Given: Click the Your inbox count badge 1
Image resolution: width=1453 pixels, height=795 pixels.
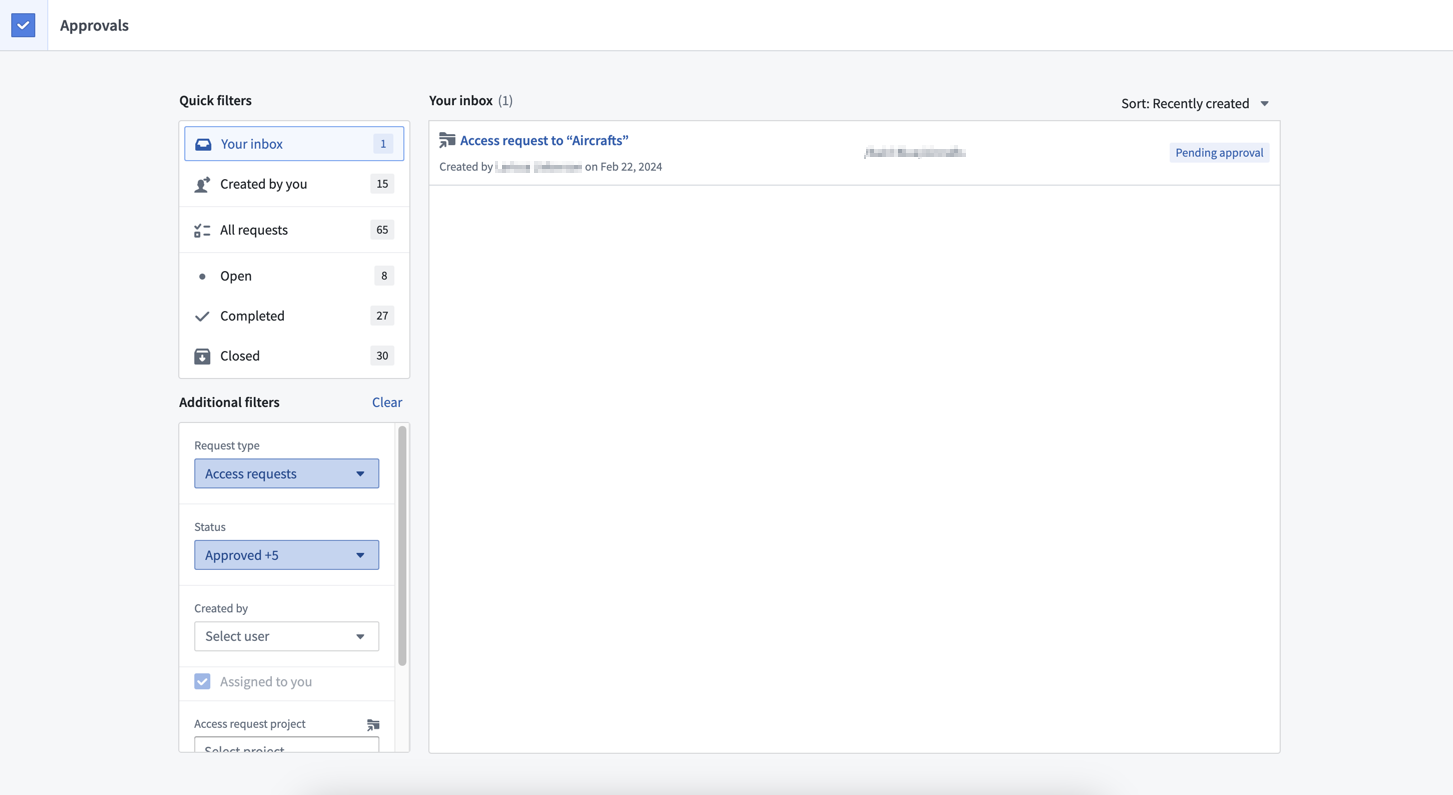Looking at the screenshot, I should 383,144.
